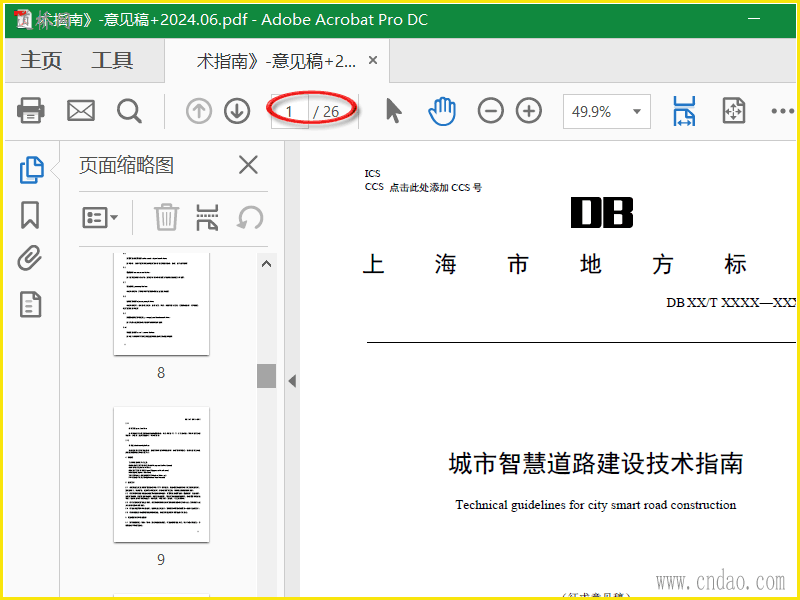Select the arrow Selection tool
This screenshot has width=800, height=600.
pos(393,111)
